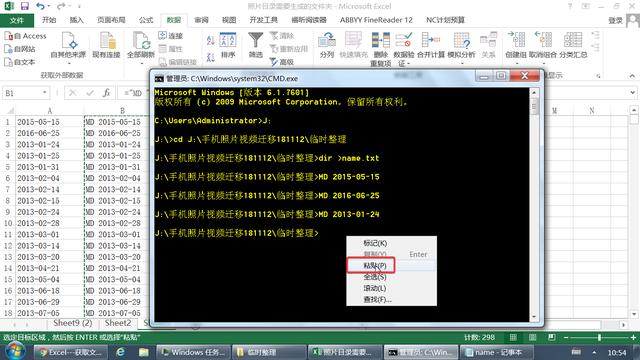640x360 pixels.
Task: Click cell A1 containing 2015-05-15
Action: [x=50, y=122]
